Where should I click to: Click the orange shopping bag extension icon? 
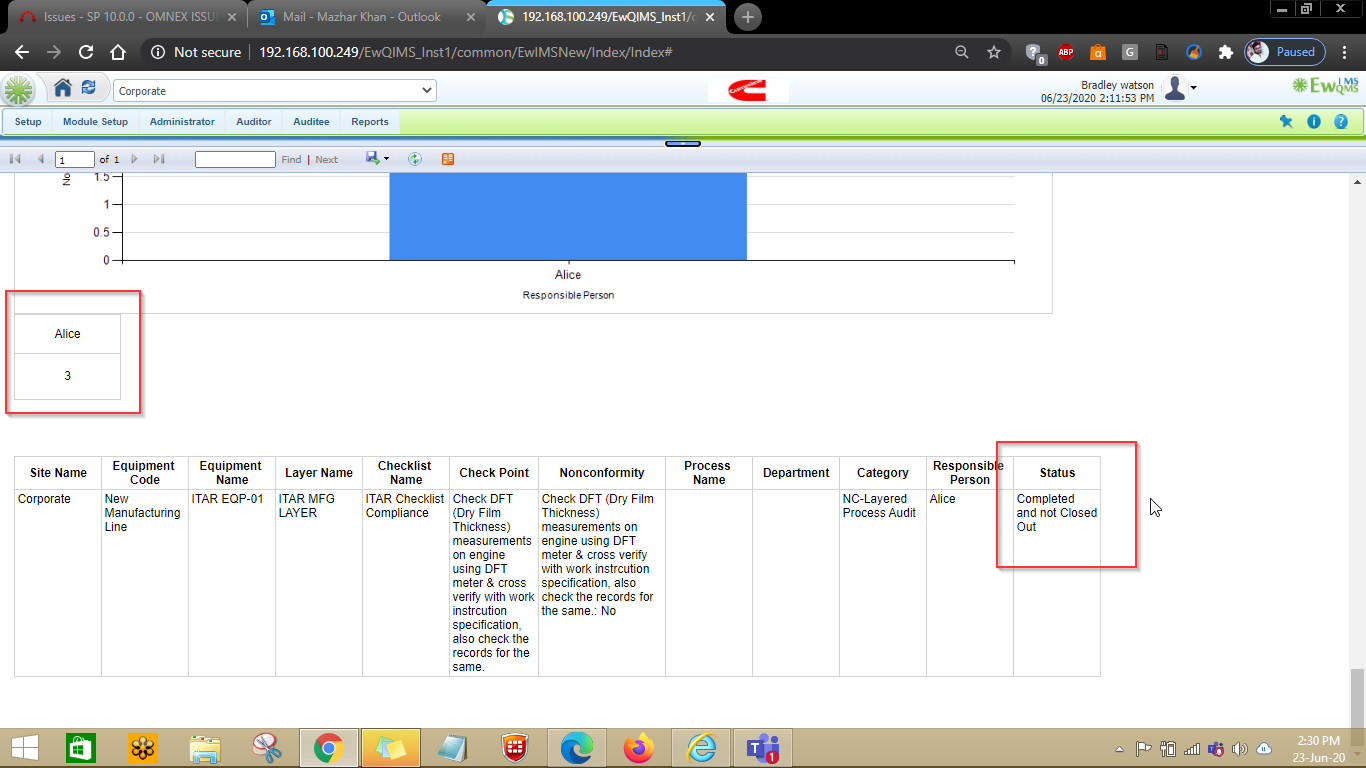pyautogui.click(x=1098, y=52)
